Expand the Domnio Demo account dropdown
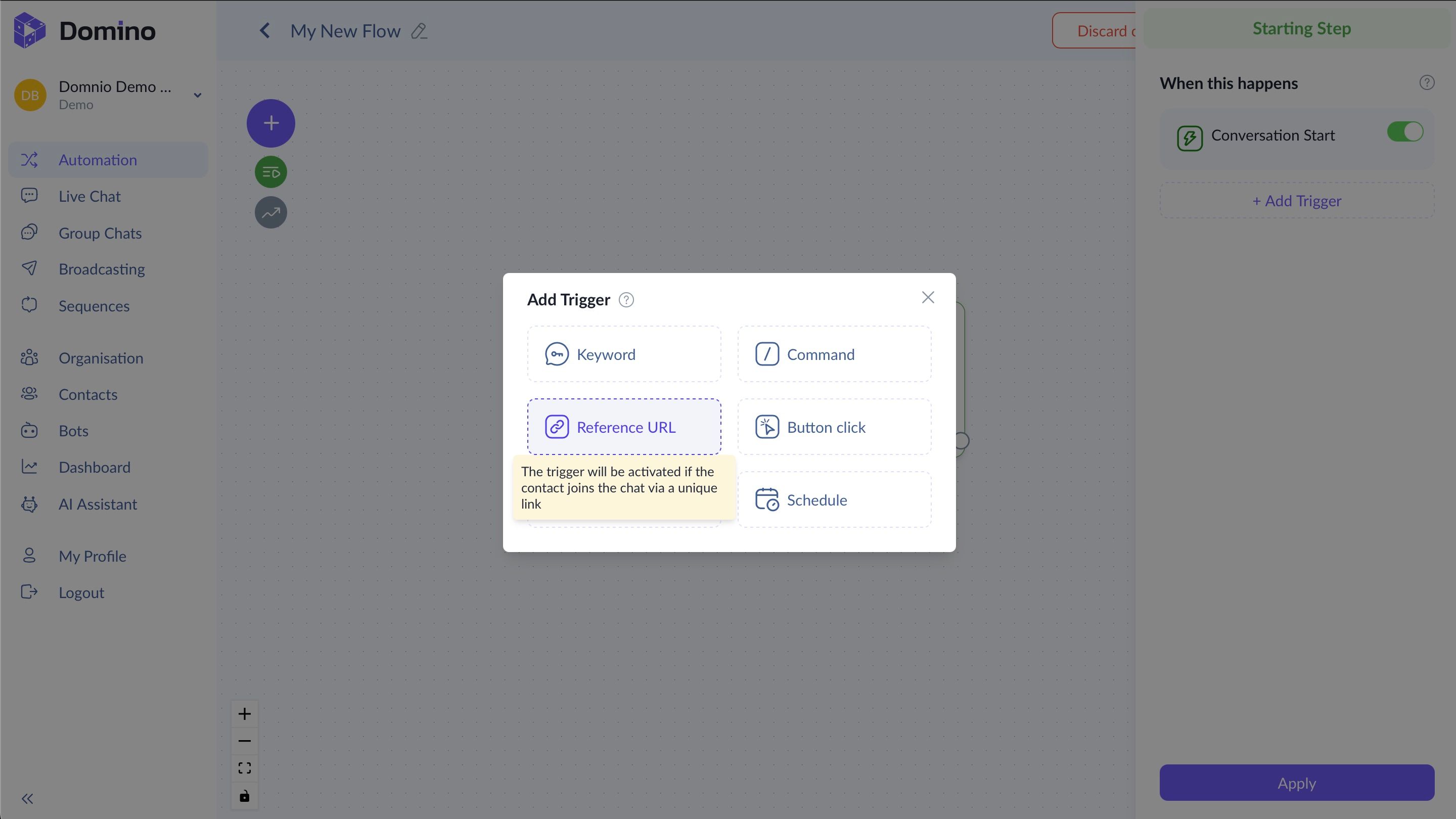 coord(197,95)
